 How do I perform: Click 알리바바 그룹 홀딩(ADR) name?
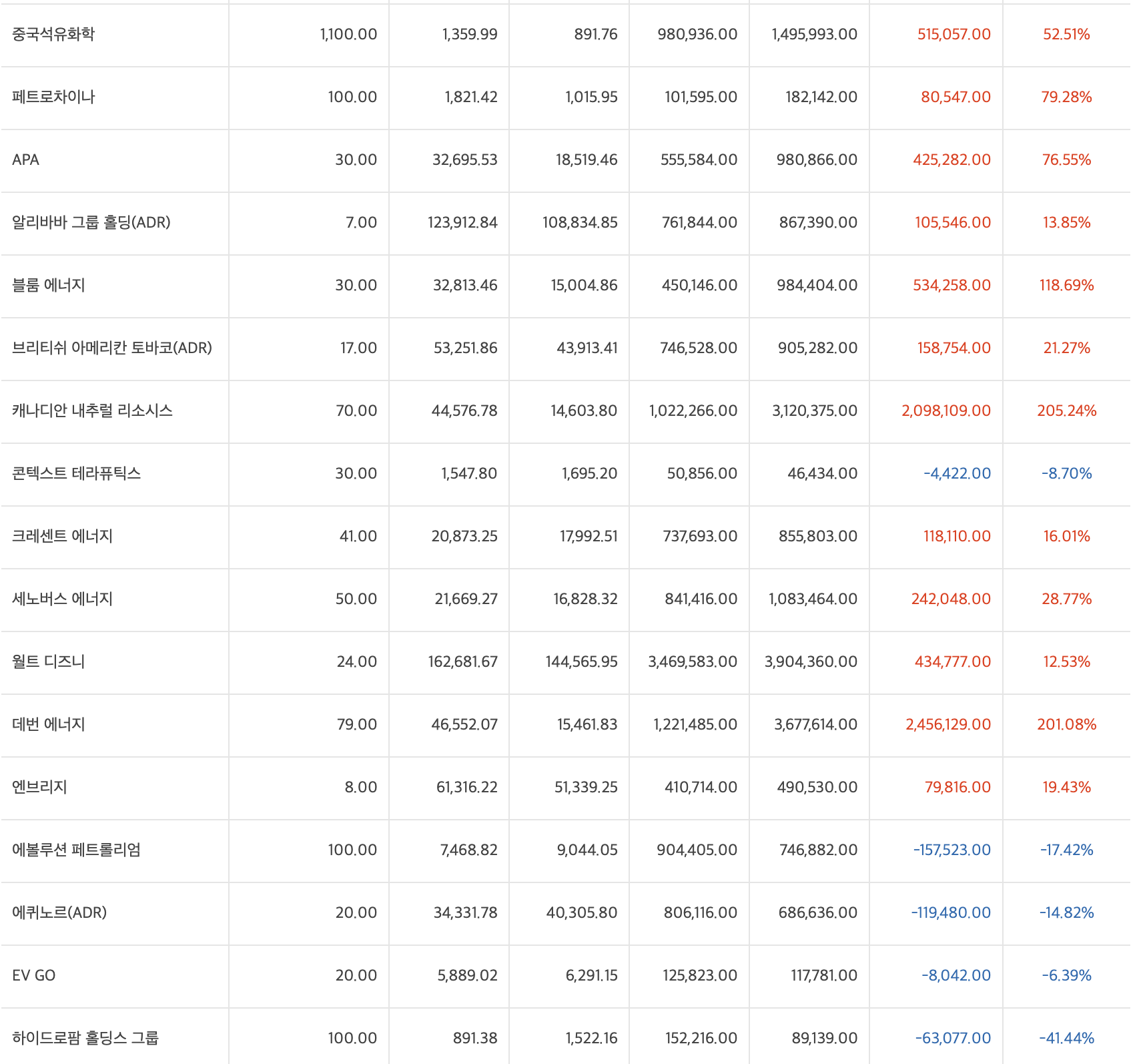91,222
